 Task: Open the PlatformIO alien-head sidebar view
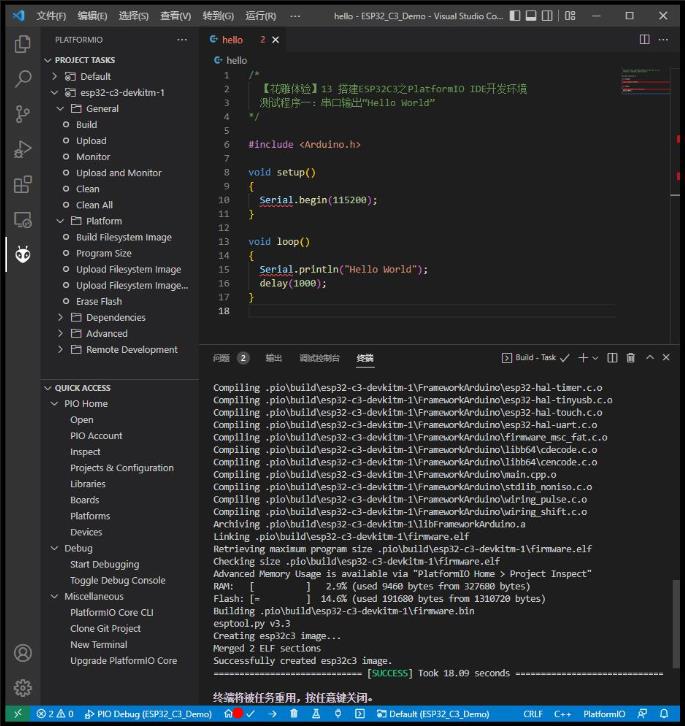(x=22, y=254)
